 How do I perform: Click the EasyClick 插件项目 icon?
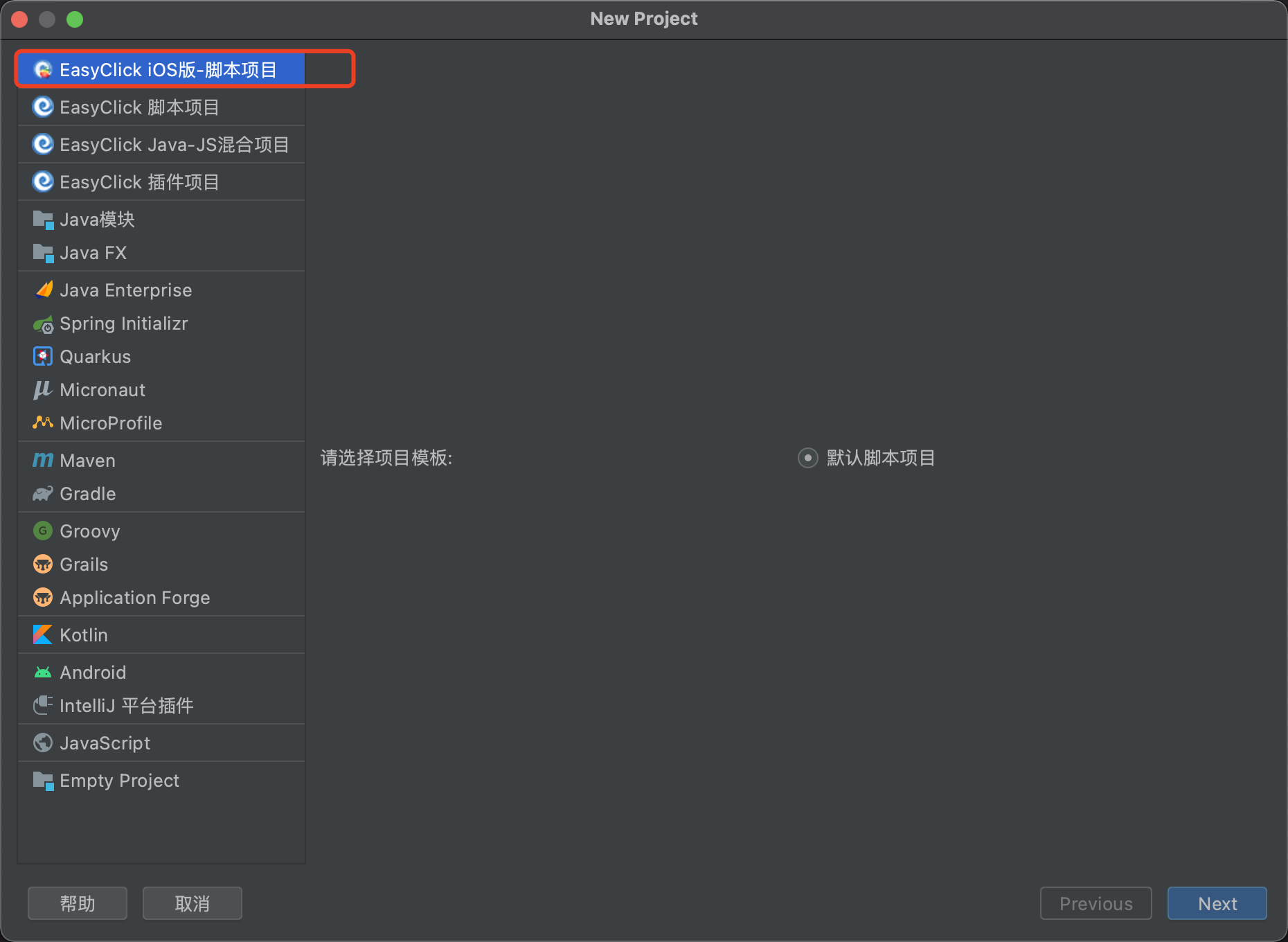click(x=43, y=181)
